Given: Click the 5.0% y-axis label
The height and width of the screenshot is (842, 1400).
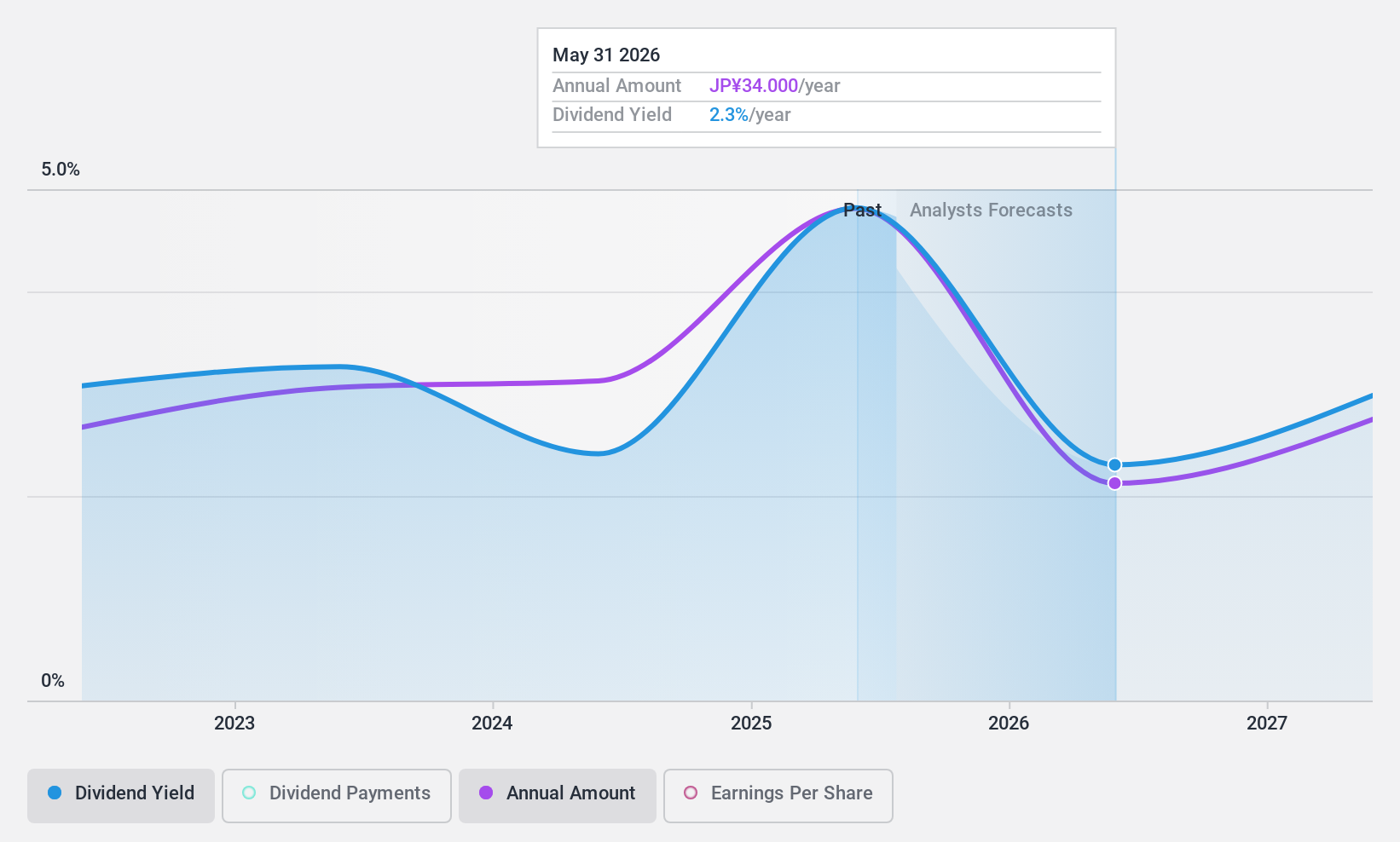Looking at the screenshot, I should [x=61, y=170].
